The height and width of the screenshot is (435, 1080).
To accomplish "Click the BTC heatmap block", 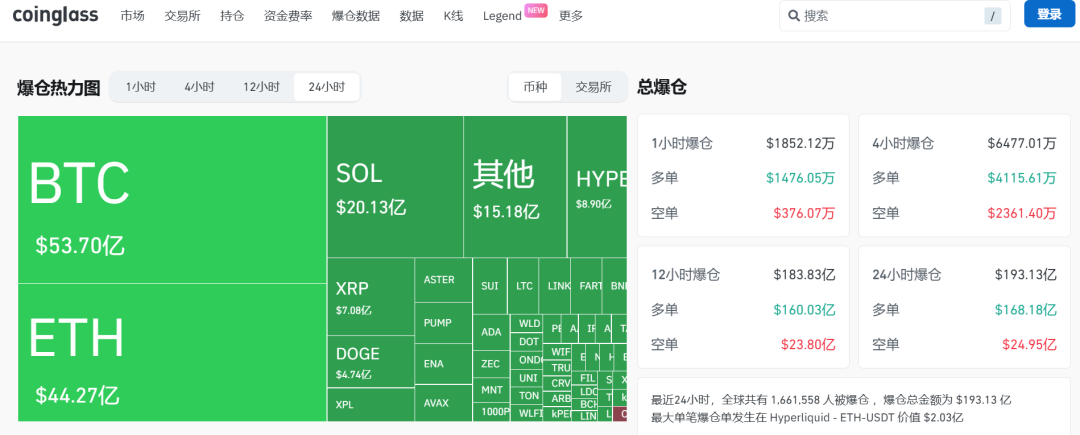I will pyautogui.click(x=172, y=199).
